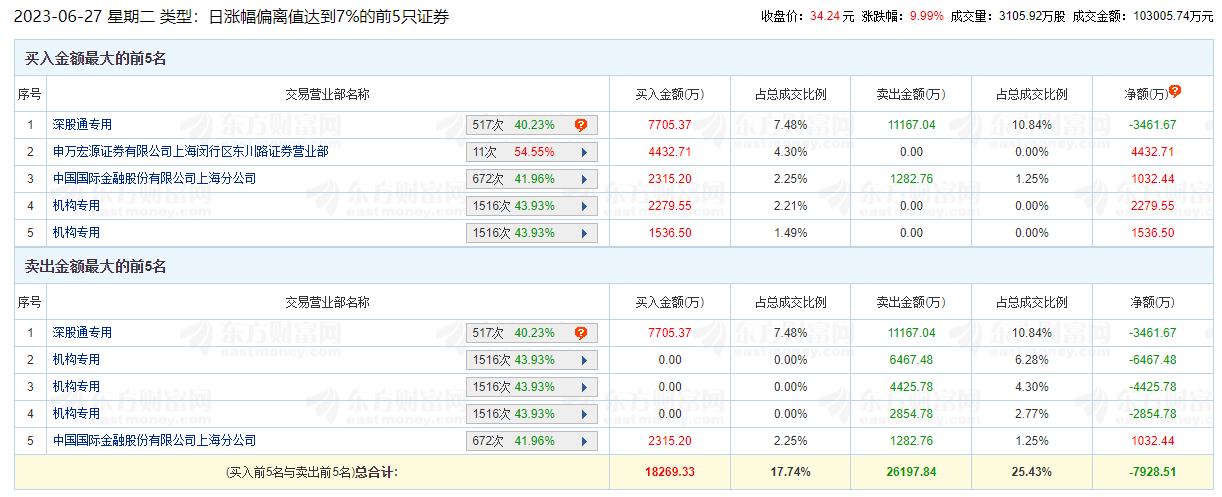
Task: Click the 6.28% ratio cell
Action: point(1031,360)
